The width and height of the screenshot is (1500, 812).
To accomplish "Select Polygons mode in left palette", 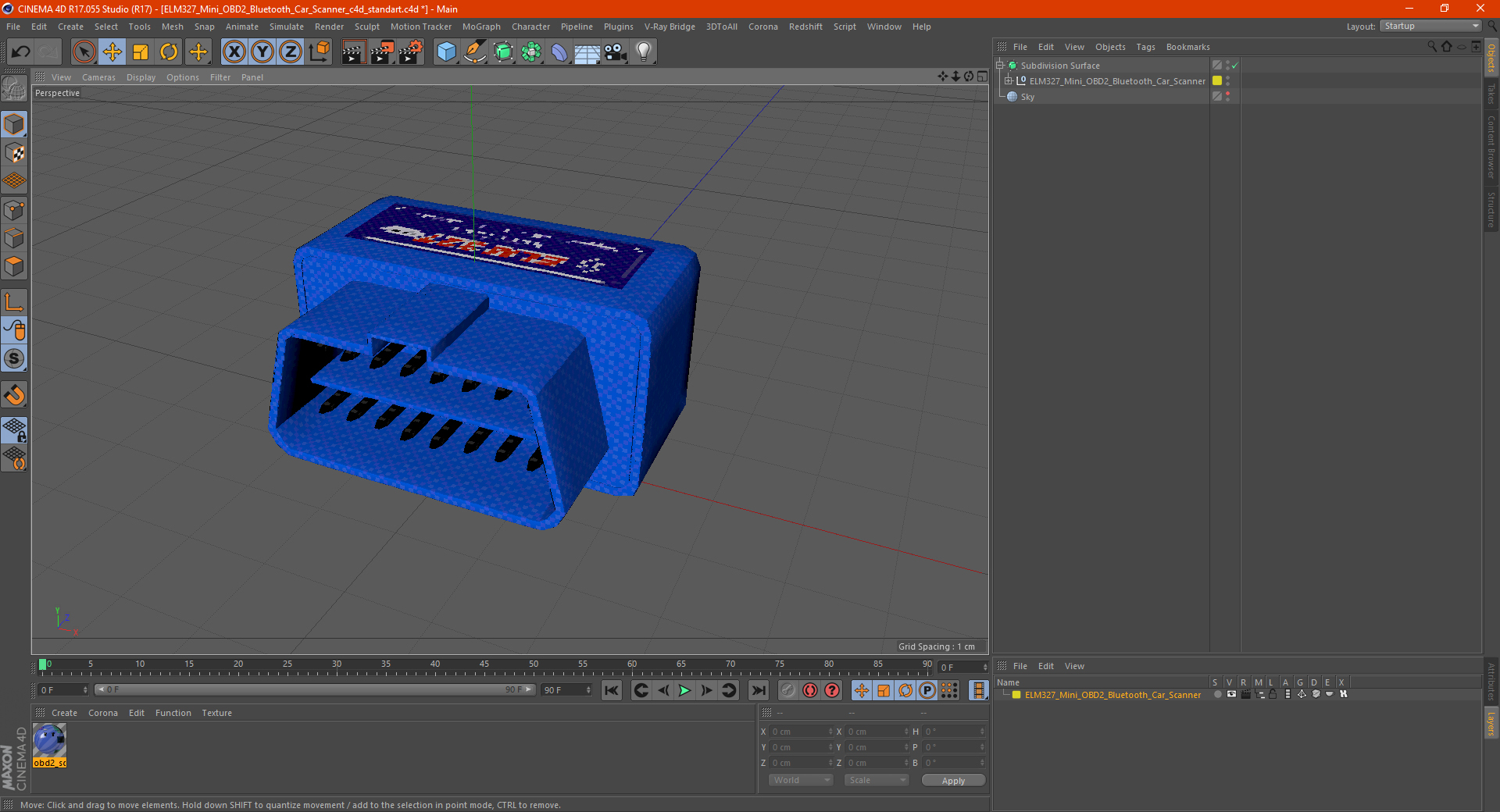I will click(x=14, y=266).
